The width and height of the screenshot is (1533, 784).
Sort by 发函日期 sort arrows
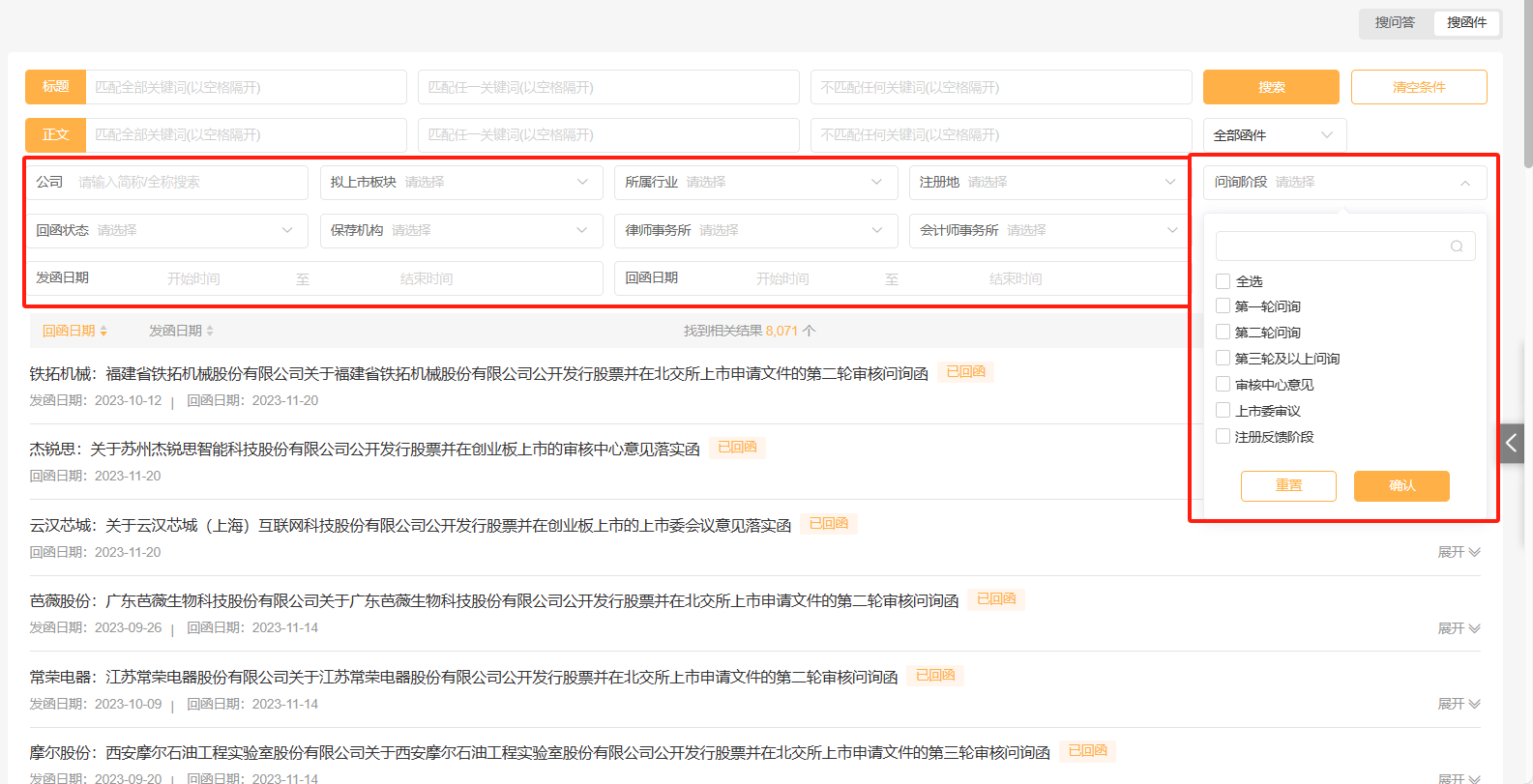pos(210,331)
